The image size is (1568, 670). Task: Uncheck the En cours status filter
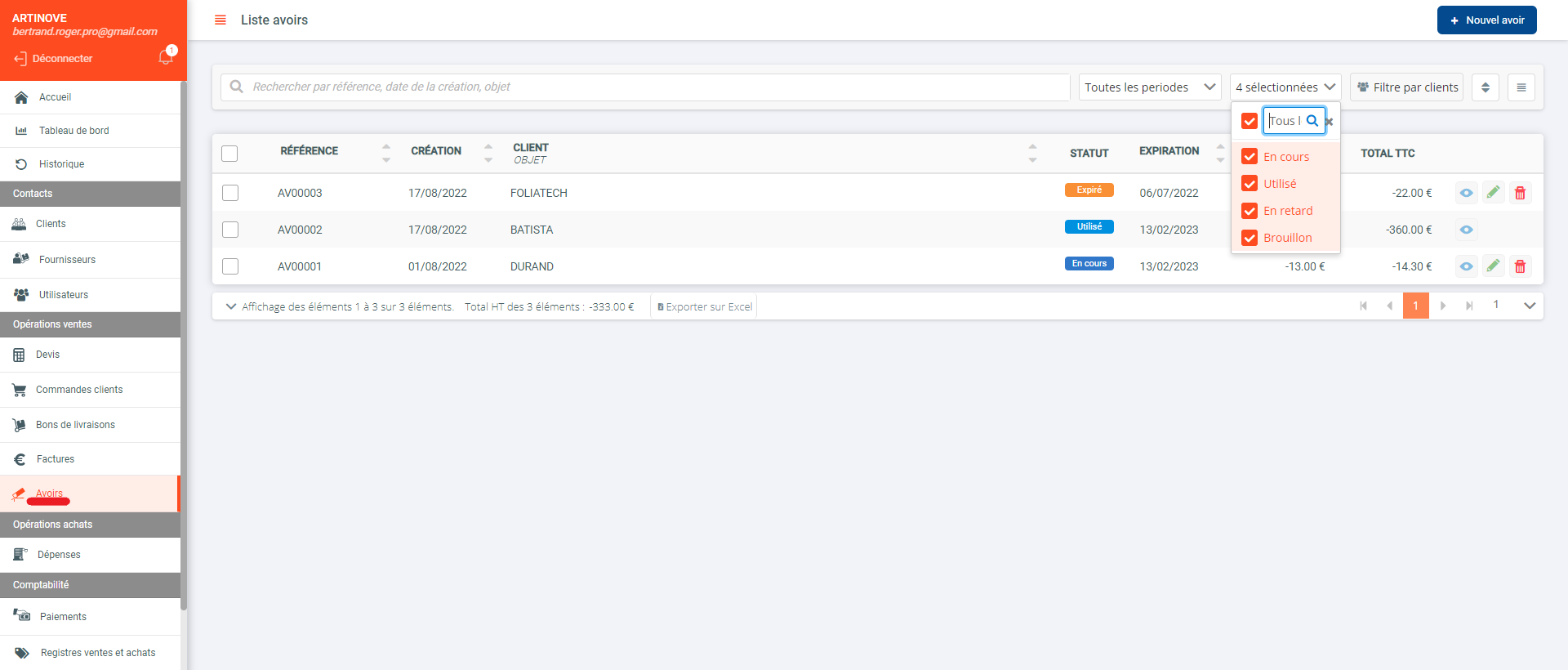[1249, 157]
